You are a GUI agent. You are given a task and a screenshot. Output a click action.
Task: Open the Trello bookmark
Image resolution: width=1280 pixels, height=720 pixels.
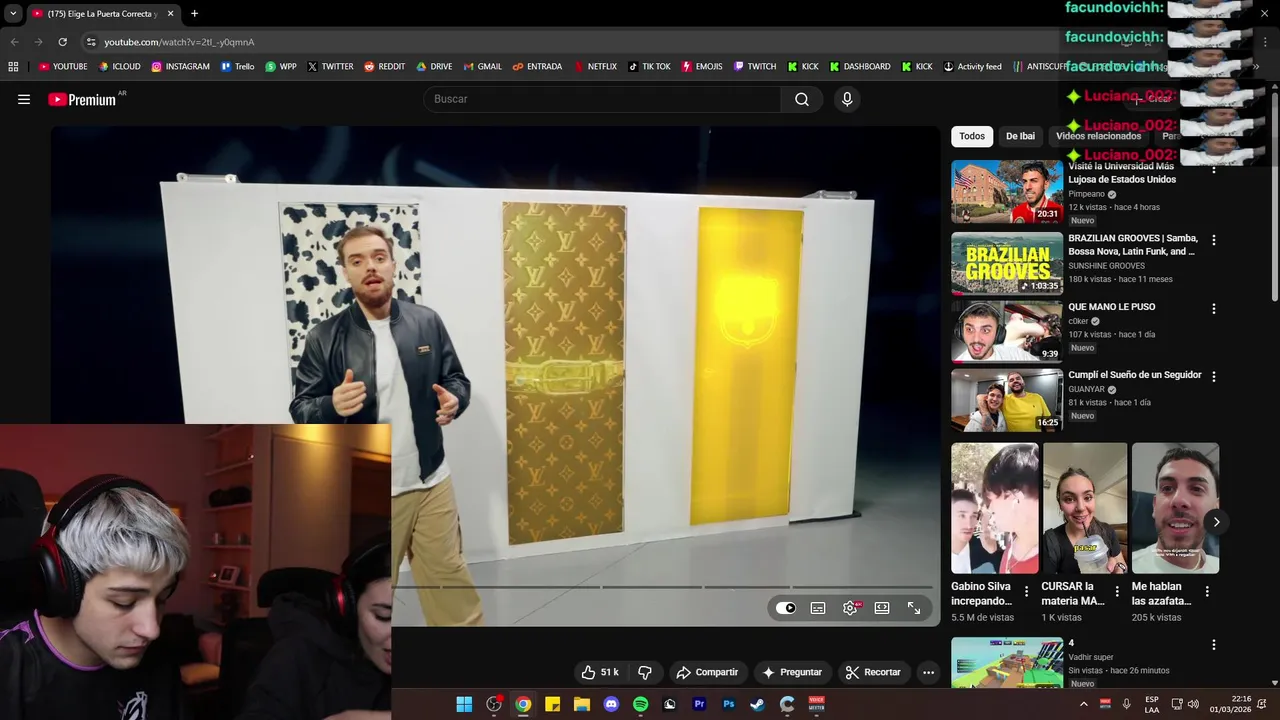(x=237, y=67)
